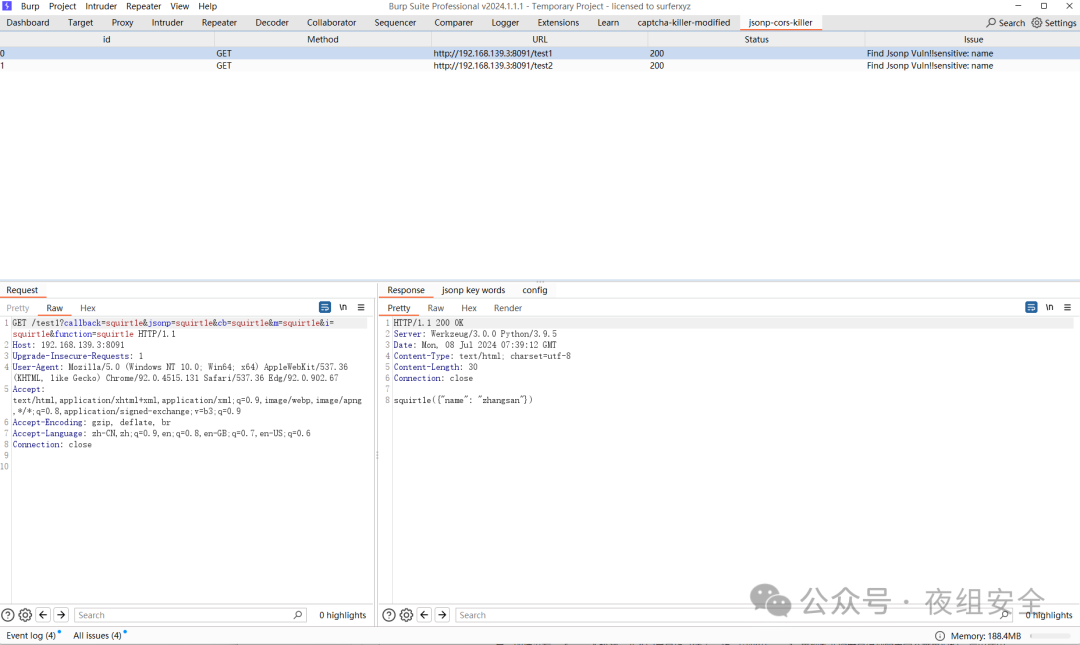Switch to the Dashboard tab
1080x645 pixels.
28,23
